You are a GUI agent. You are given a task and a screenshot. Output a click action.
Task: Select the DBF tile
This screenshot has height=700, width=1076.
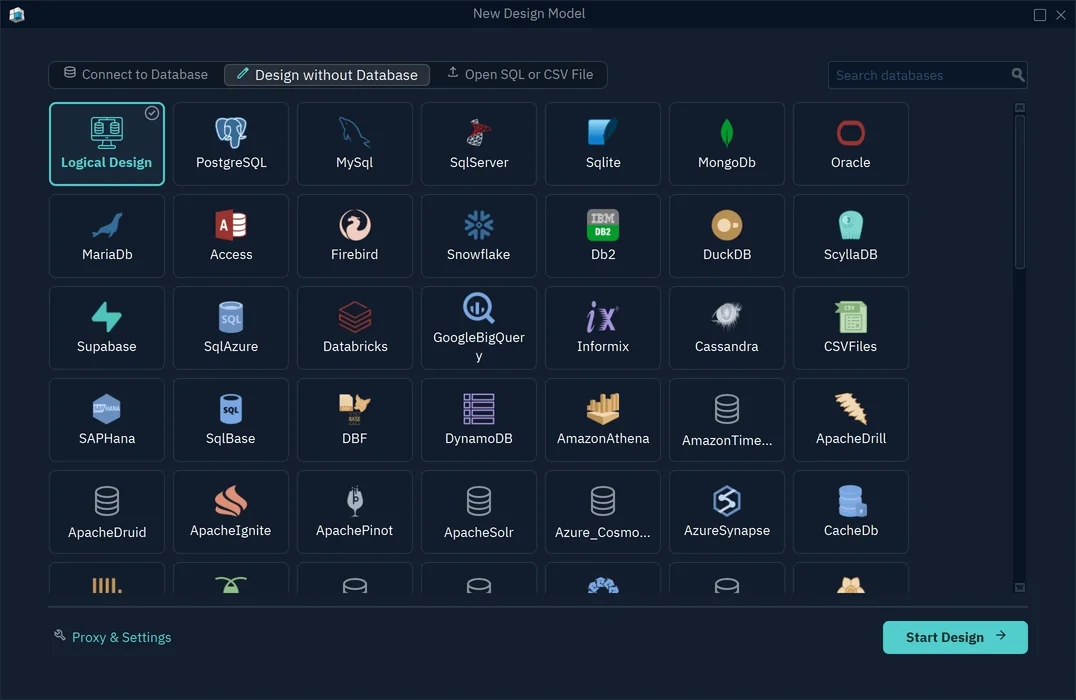click(355, 420)
